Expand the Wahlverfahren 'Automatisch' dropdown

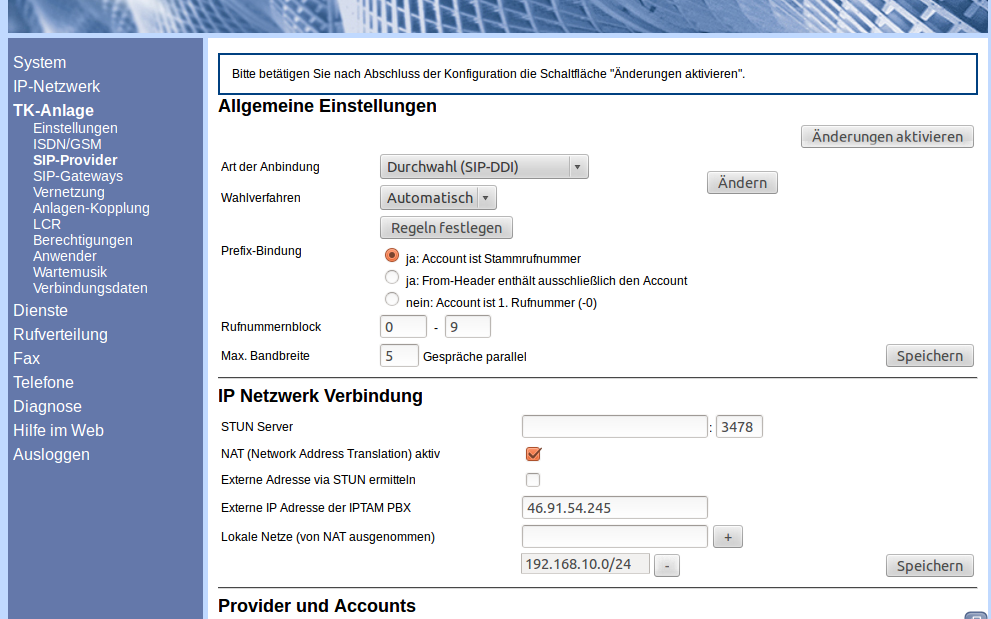point(438,198)
